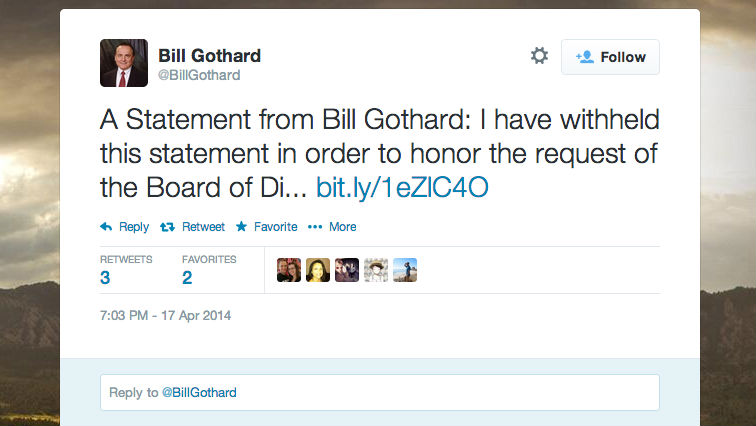Open the Bill Gothard display name
Screen dimensions: 756x426
[x=209, y=54]
